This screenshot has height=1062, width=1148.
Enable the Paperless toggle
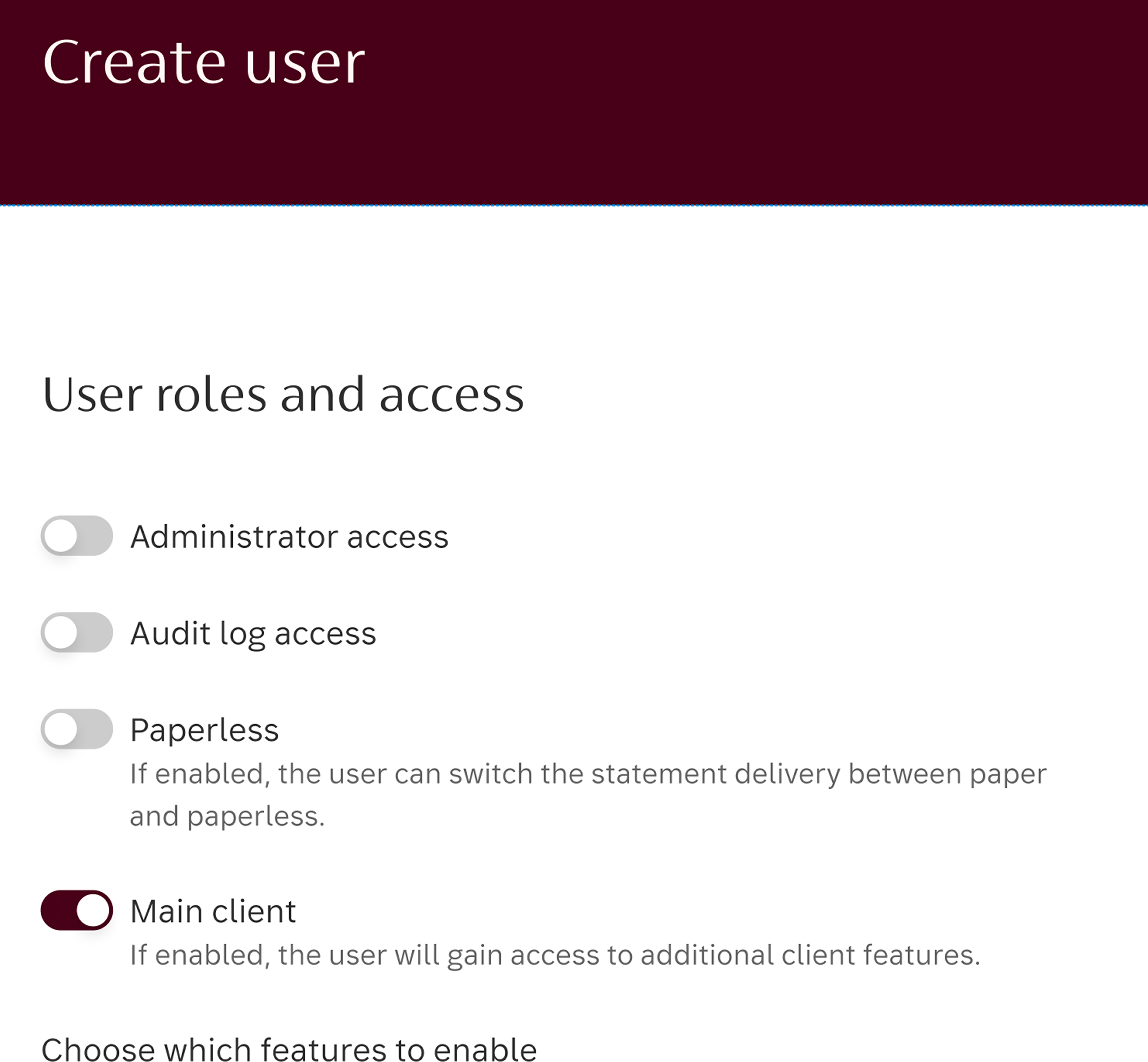click(x=77, y=729)
